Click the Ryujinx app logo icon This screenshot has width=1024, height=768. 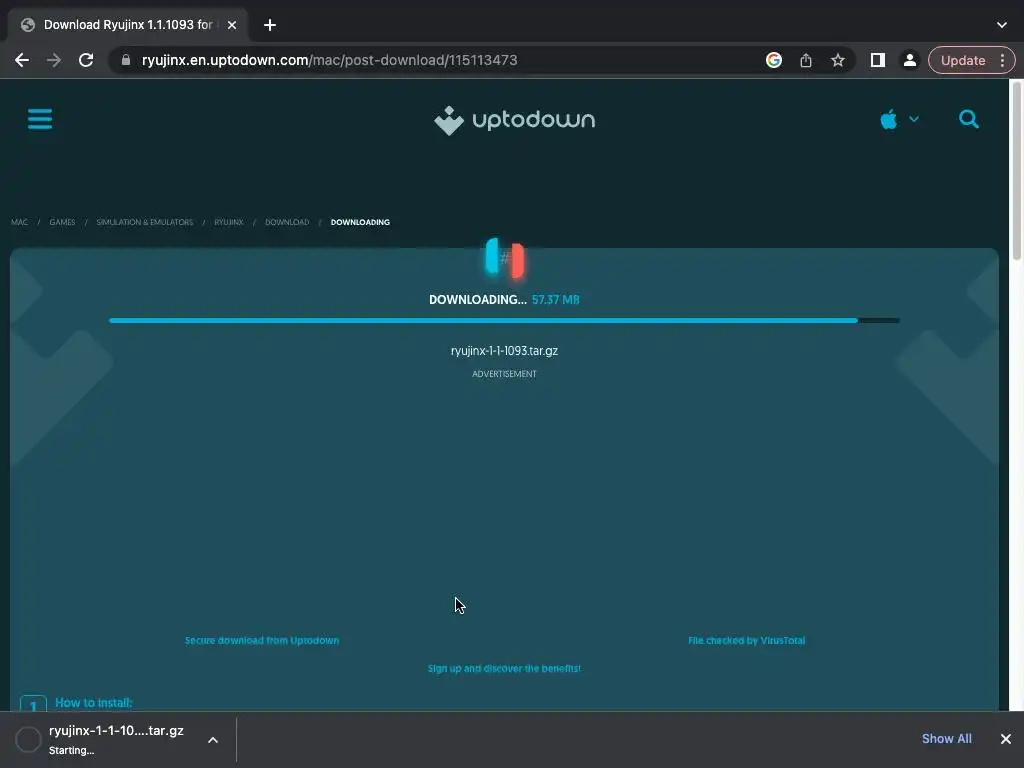[x=504, y=258]
